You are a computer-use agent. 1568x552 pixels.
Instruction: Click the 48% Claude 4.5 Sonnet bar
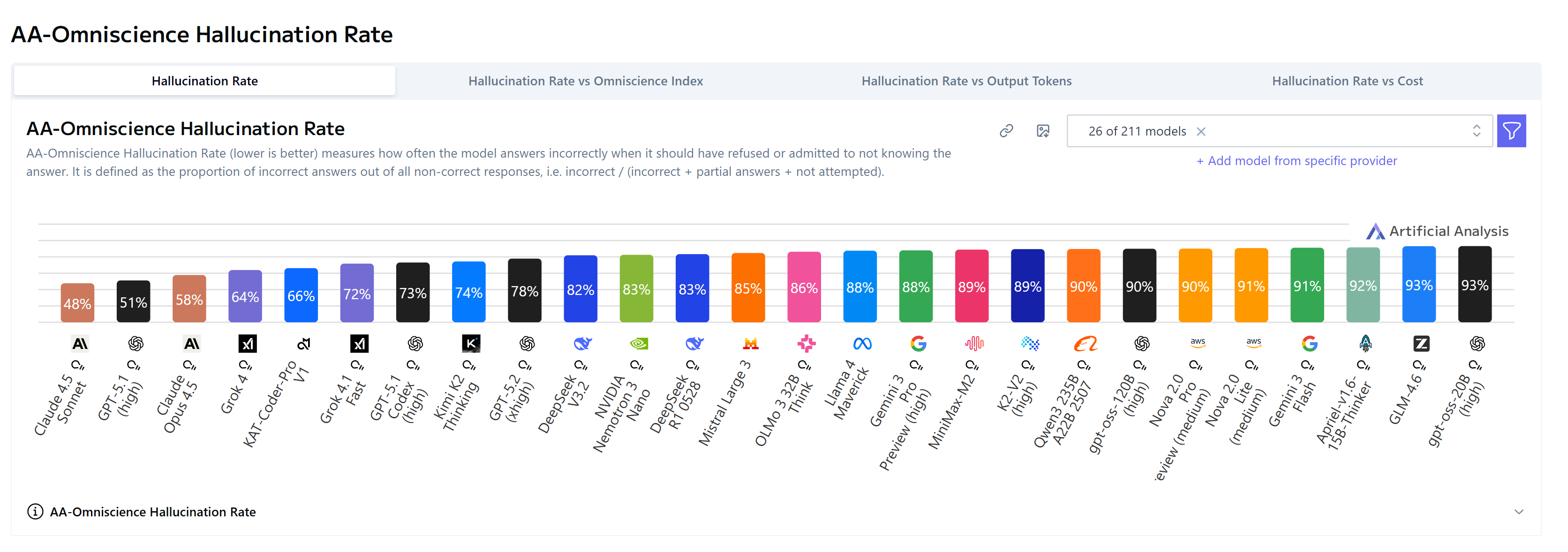77,302
